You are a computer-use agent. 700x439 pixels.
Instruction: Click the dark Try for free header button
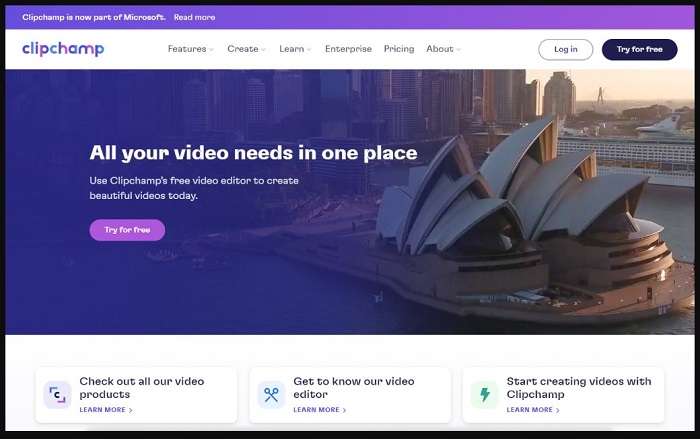pyautogui.click(x=639, y=50)
